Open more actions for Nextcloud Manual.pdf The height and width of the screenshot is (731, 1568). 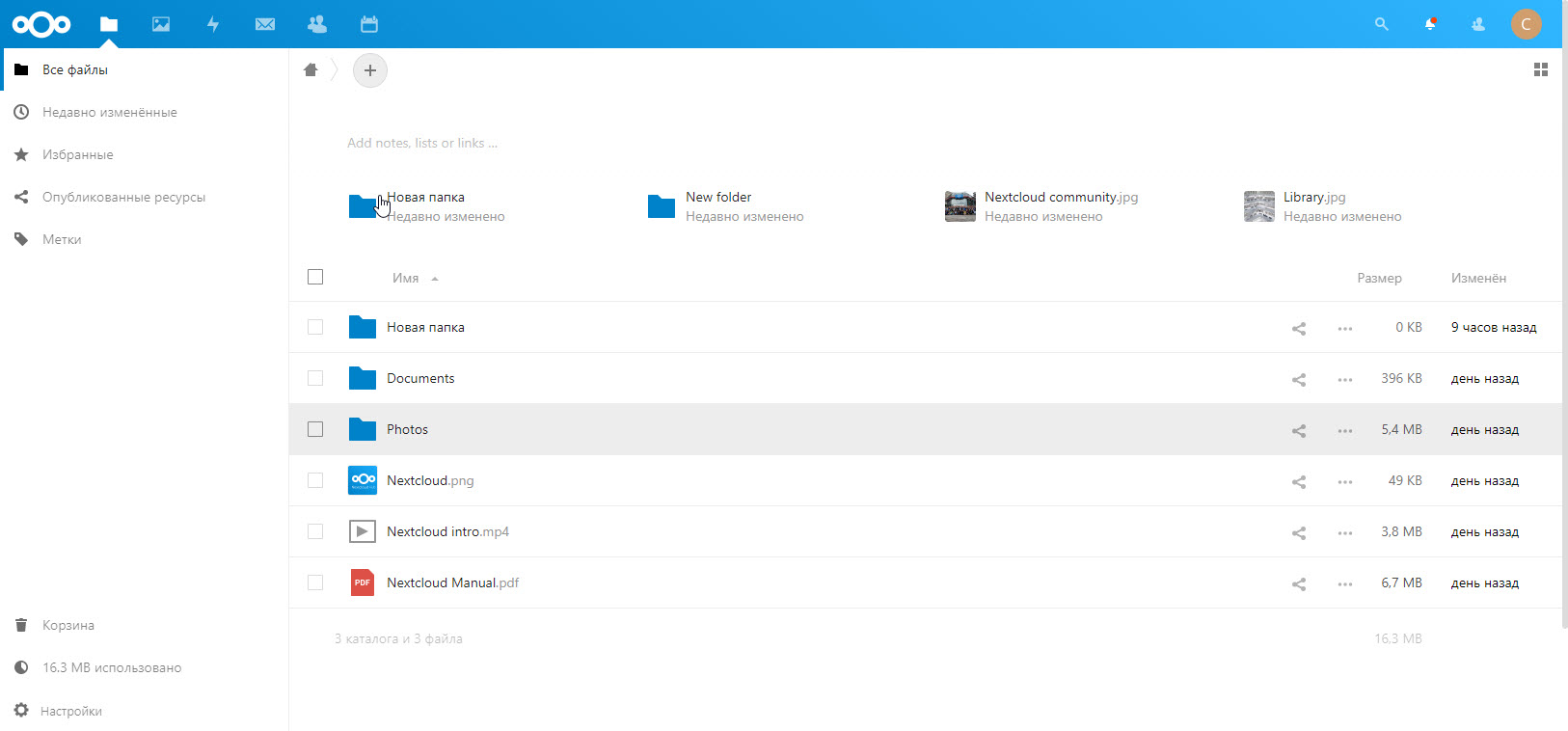(1345, 584)
